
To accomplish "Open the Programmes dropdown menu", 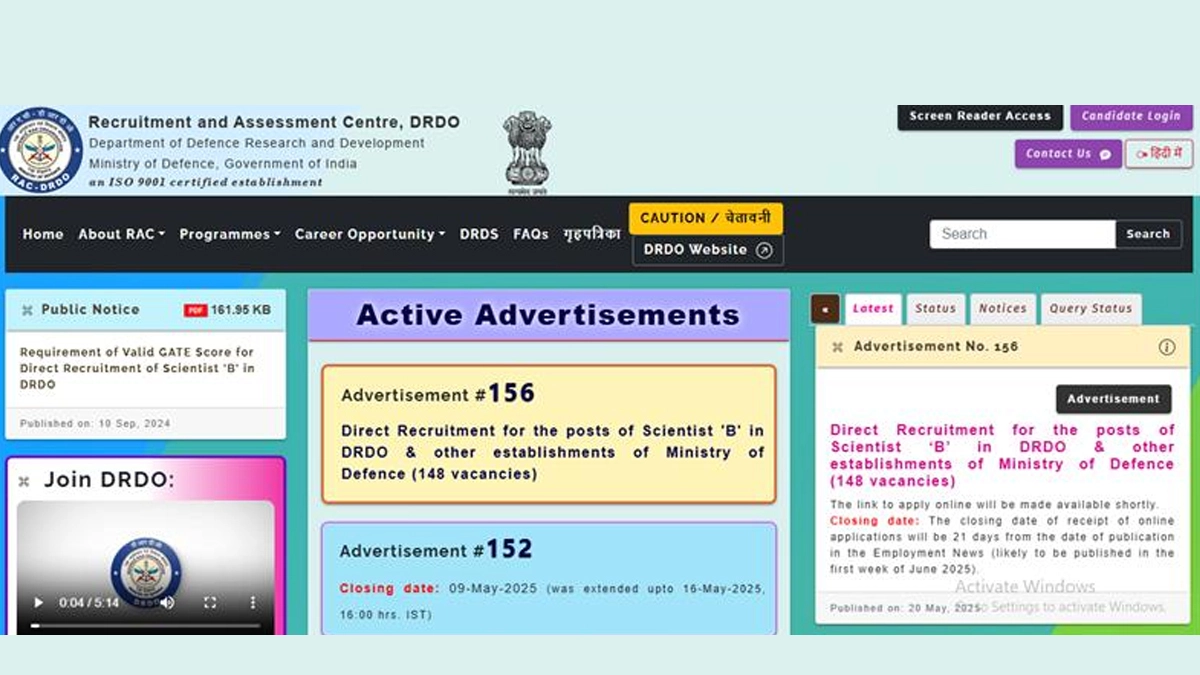I will 229,234.
